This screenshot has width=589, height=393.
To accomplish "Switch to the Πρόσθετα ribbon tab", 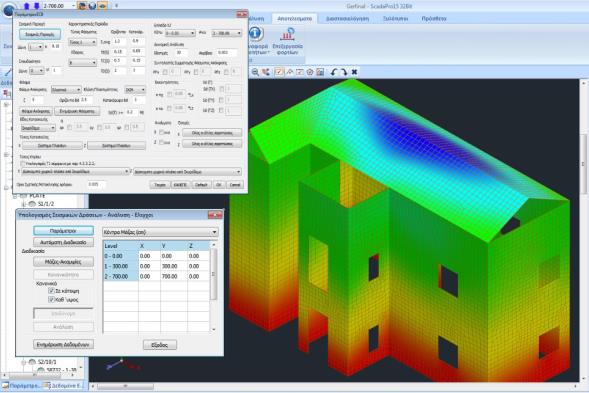I will coord(434,18).
